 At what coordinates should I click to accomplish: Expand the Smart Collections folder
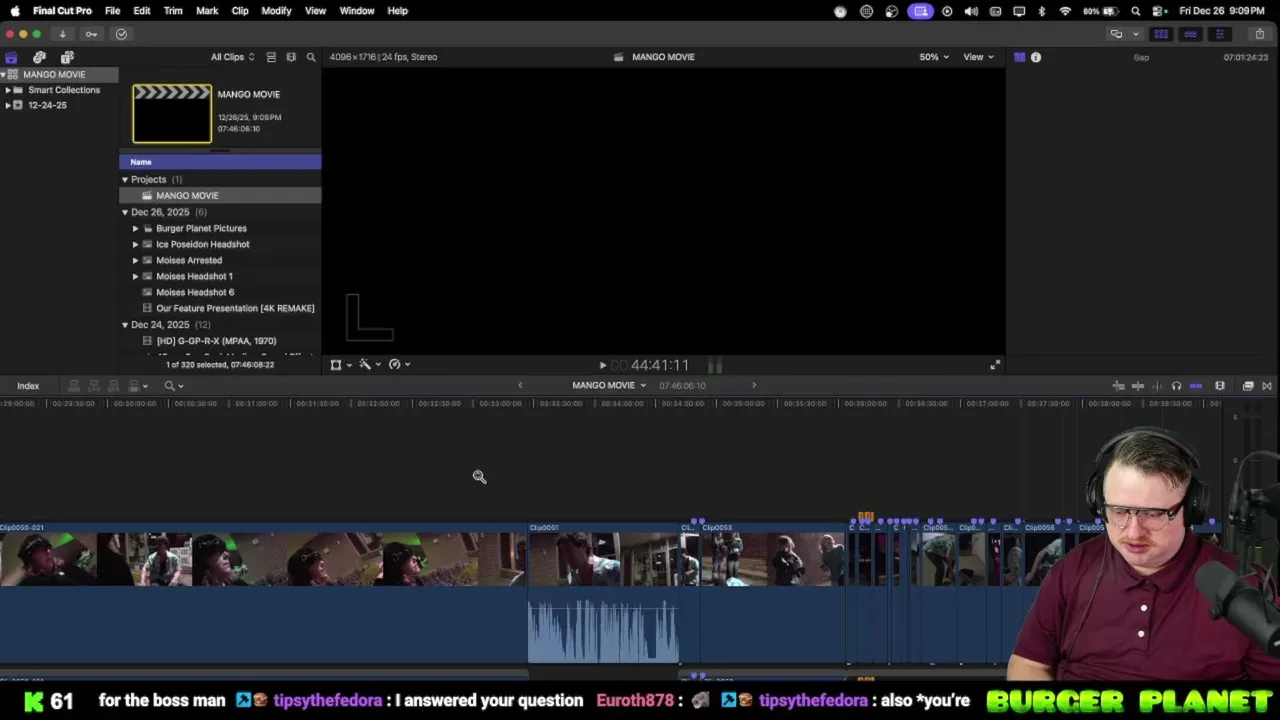pos(8,90)
